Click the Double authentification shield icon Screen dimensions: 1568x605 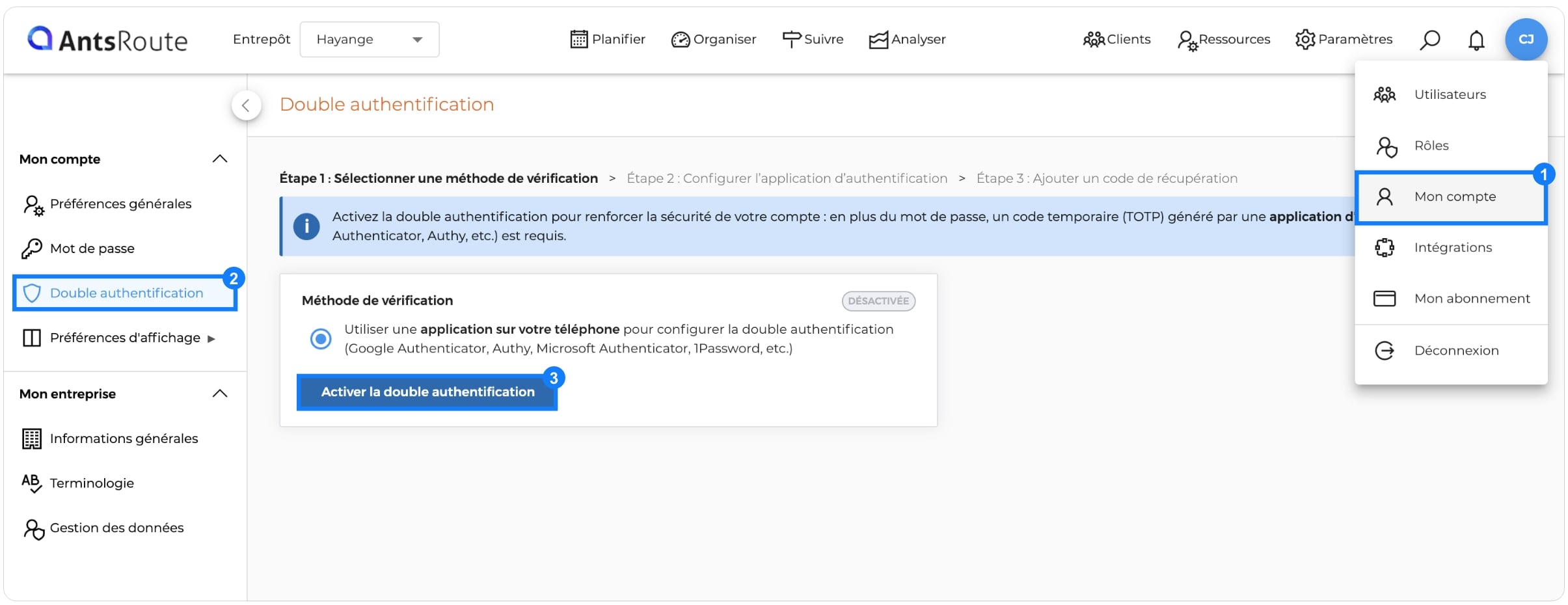32,293
